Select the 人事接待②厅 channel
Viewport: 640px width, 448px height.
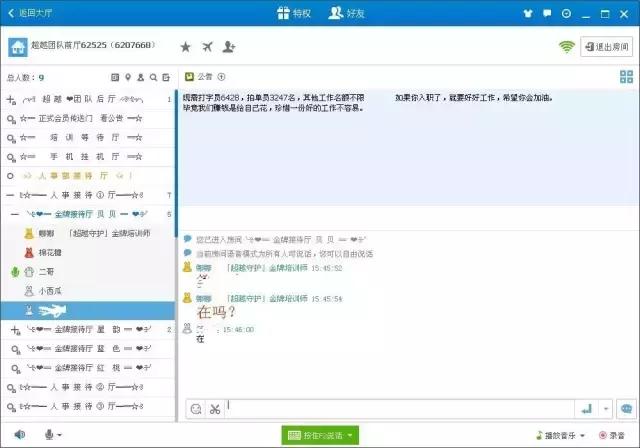pos(87,387)
